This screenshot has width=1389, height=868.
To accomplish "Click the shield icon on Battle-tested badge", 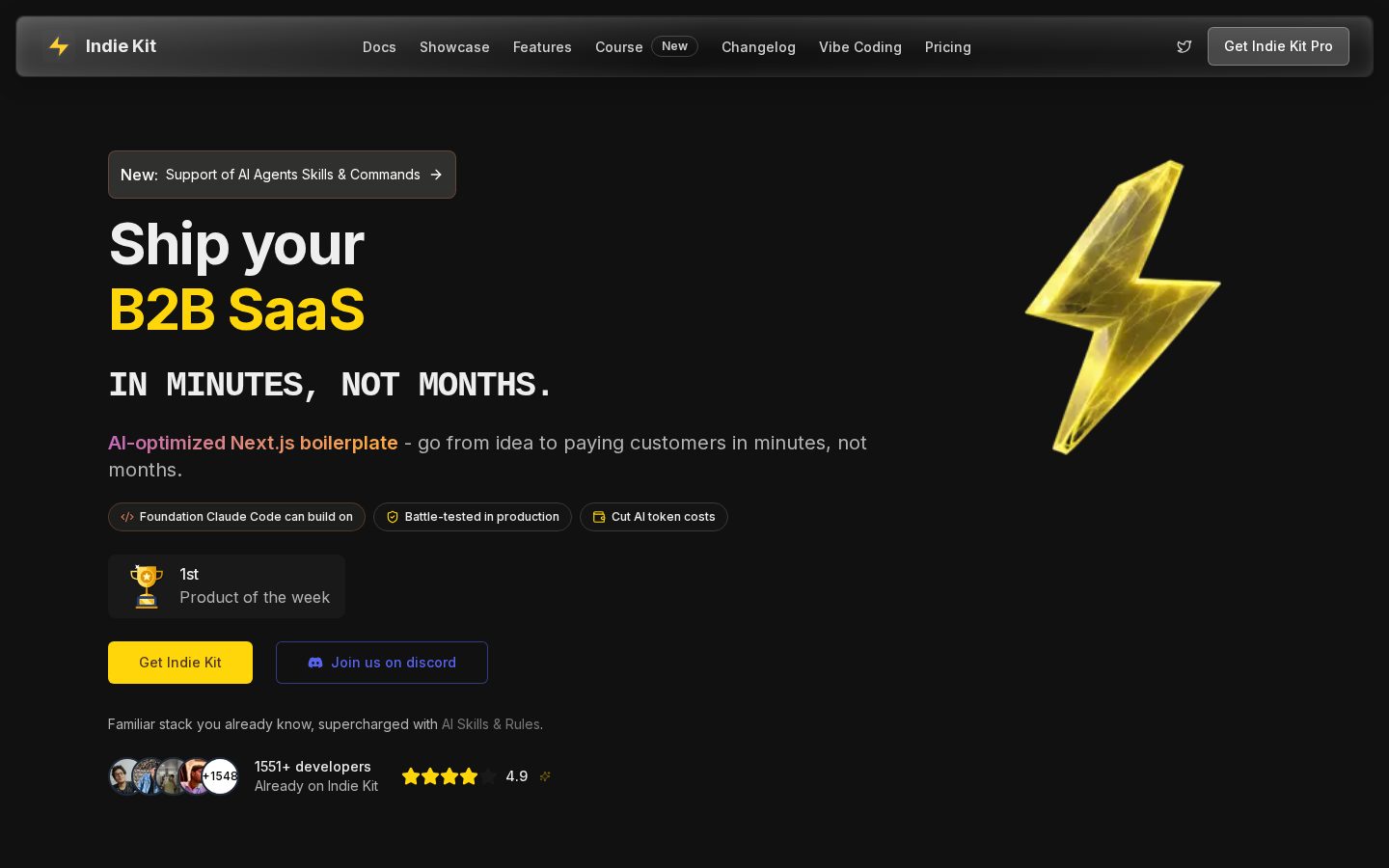I will (393, 517).
